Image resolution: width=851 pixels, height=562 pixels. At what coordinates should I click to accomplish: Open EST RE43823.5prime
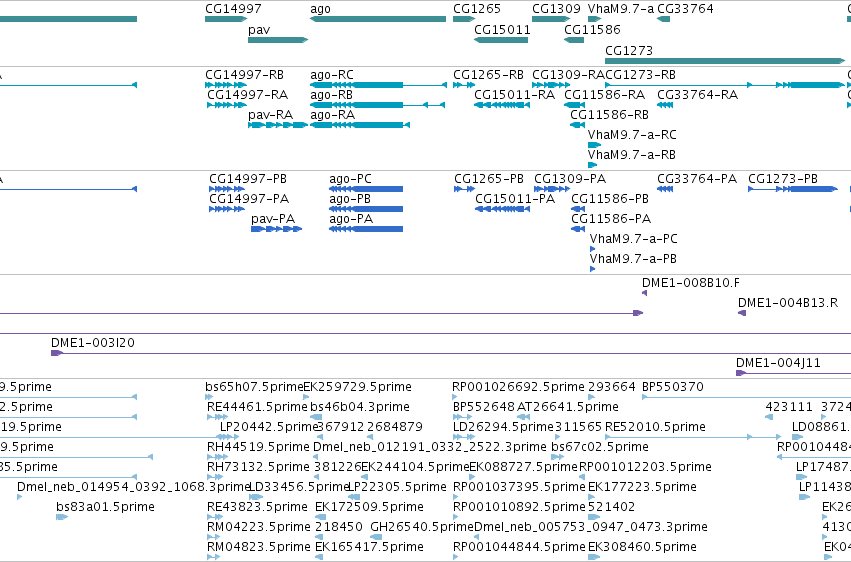(257, 507)
